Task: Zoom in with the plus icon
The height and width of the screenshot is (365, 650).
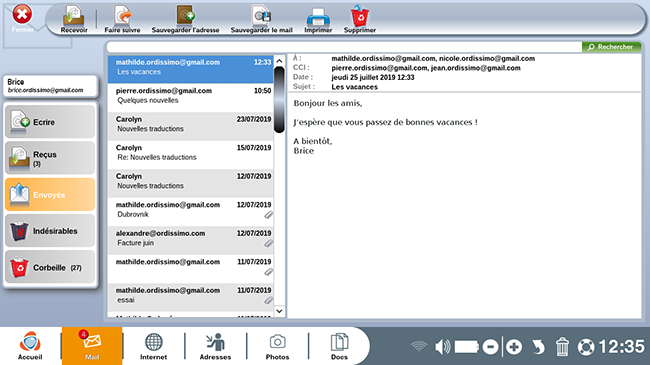Action: coord(514,346)
